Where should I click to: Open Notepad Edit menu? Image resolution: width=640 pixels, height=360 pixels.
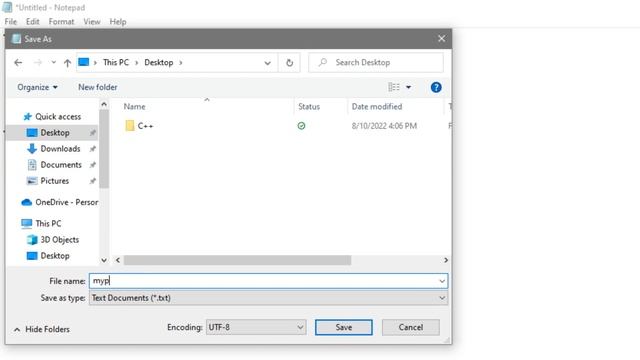pyautogui.click(x=32, y=22)
